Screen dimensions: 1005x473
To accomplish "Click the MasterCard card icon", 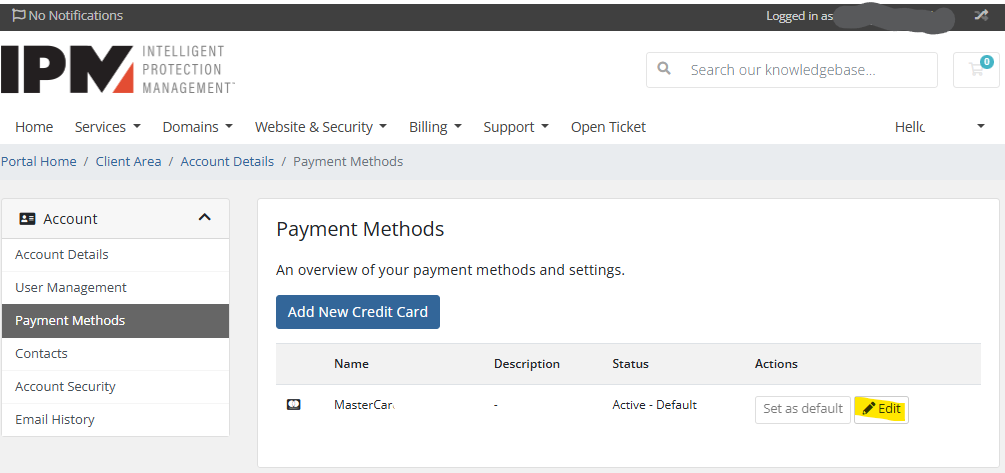I will pos(294,405).
